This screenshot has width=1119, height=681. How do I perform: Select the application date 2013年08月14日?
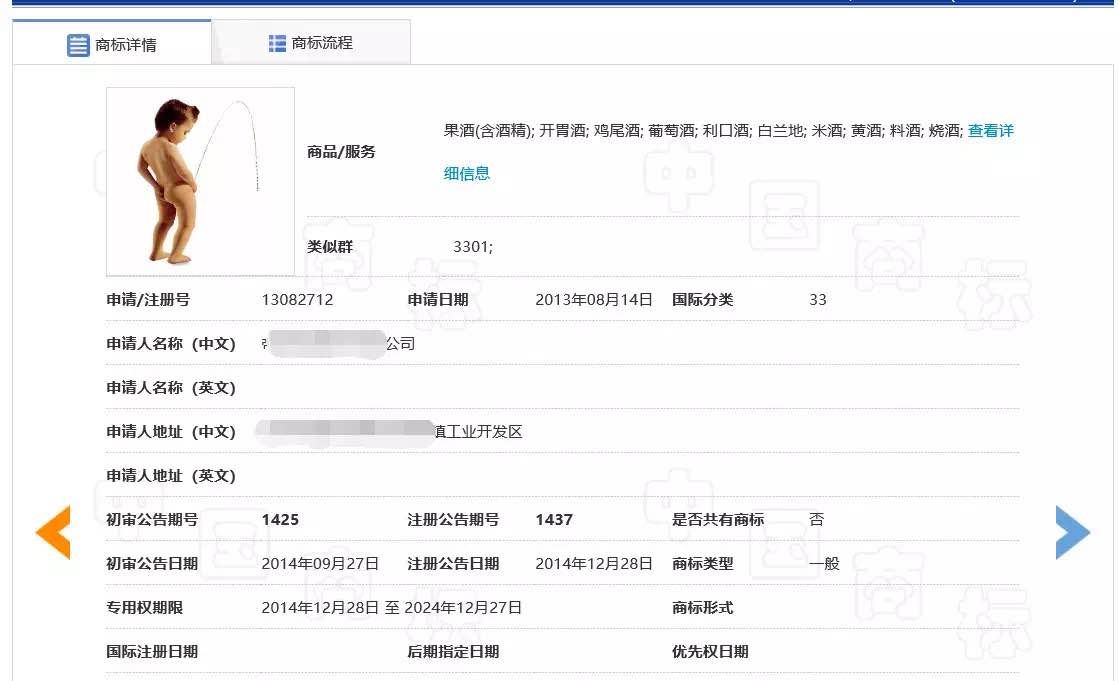point(594,300)
